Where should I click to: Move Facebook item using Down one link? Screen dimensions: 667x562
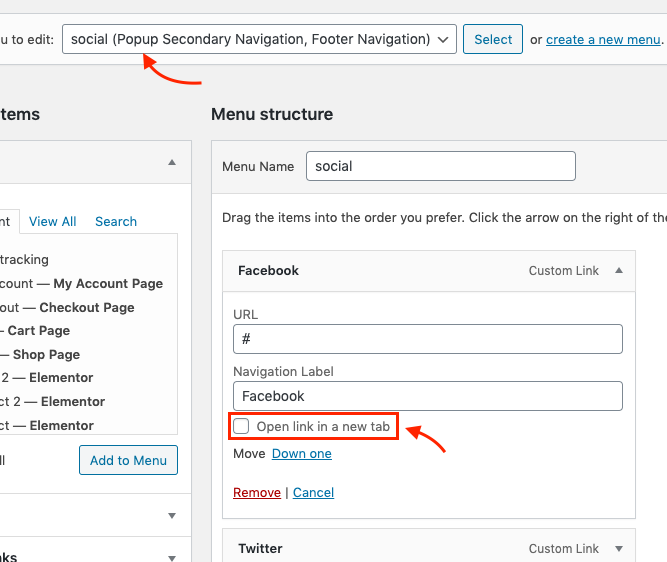pyautogui.click(x=302, y=453)
